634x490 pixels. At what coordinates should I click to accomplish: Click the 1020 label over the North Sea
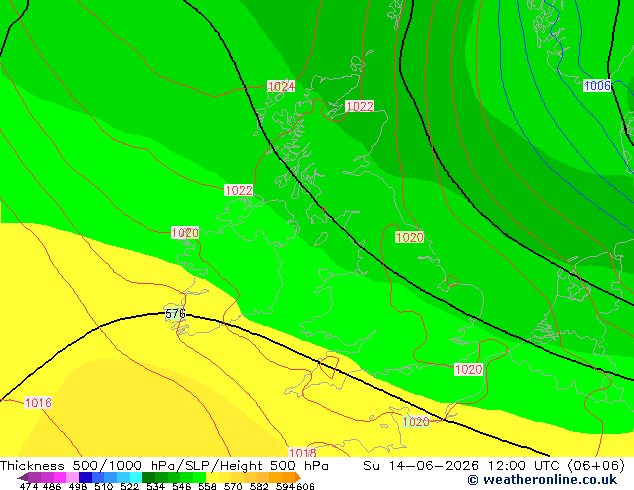tap(410, 237)
